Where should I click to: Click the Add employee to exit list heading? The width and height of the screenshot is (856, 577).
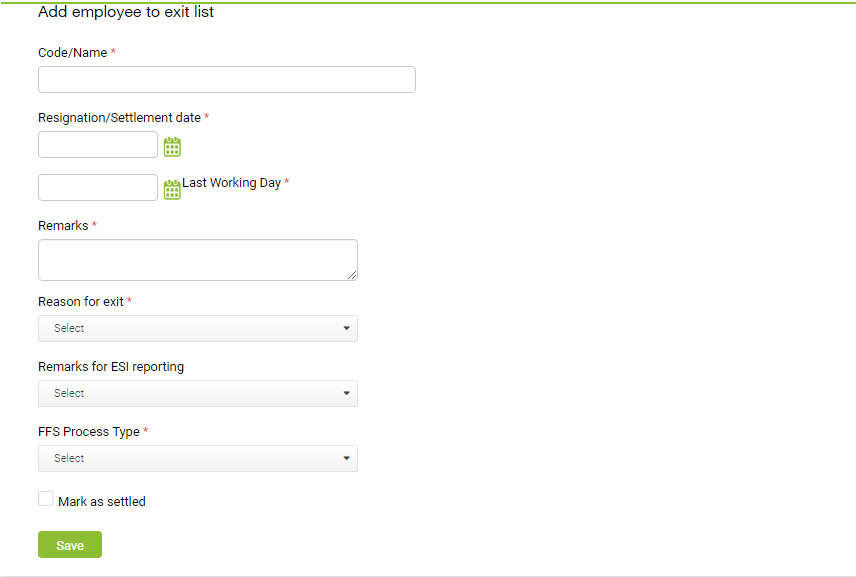126,12
